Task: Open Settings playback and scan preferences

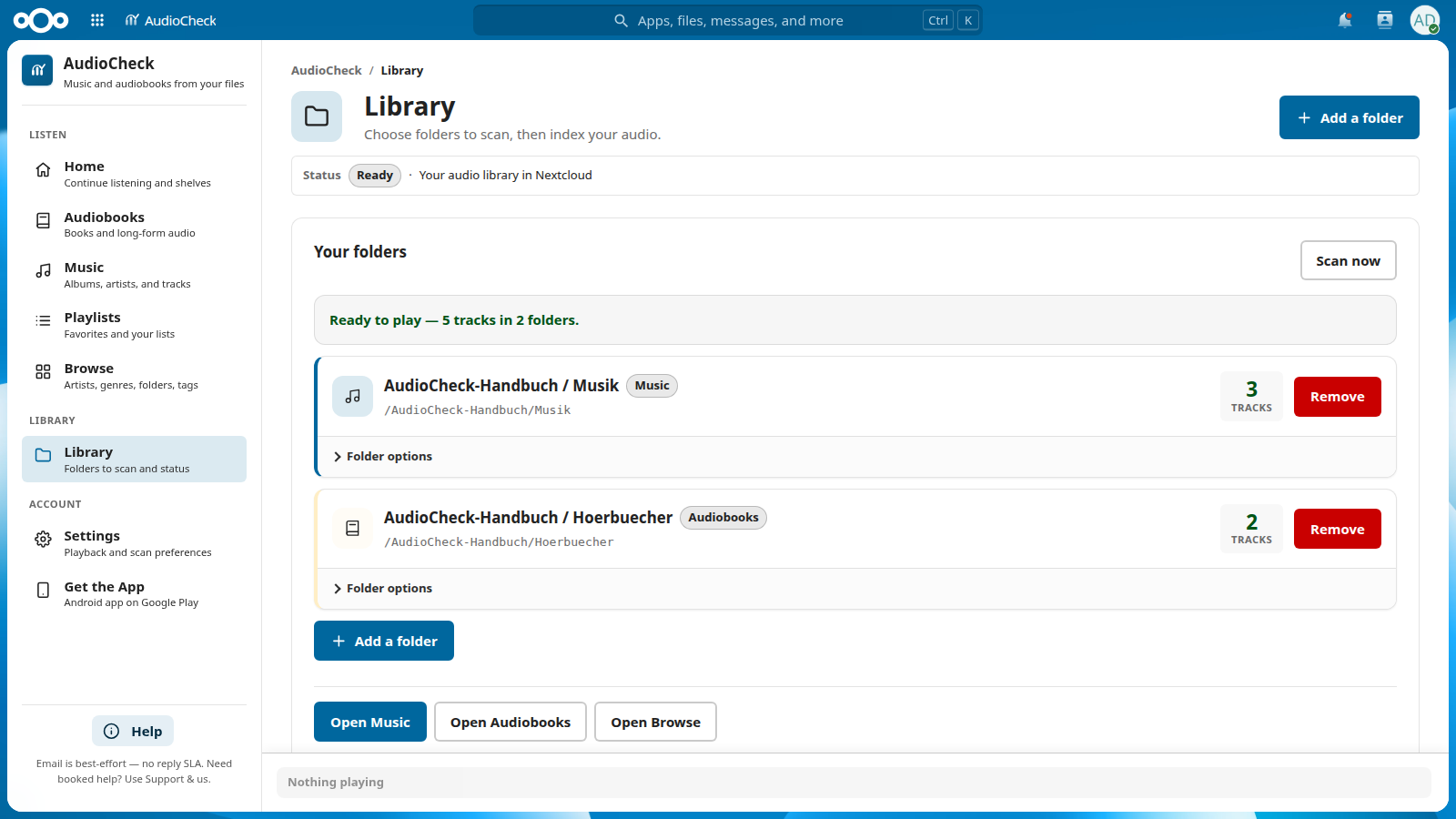Action: click(x=134, y=543)
